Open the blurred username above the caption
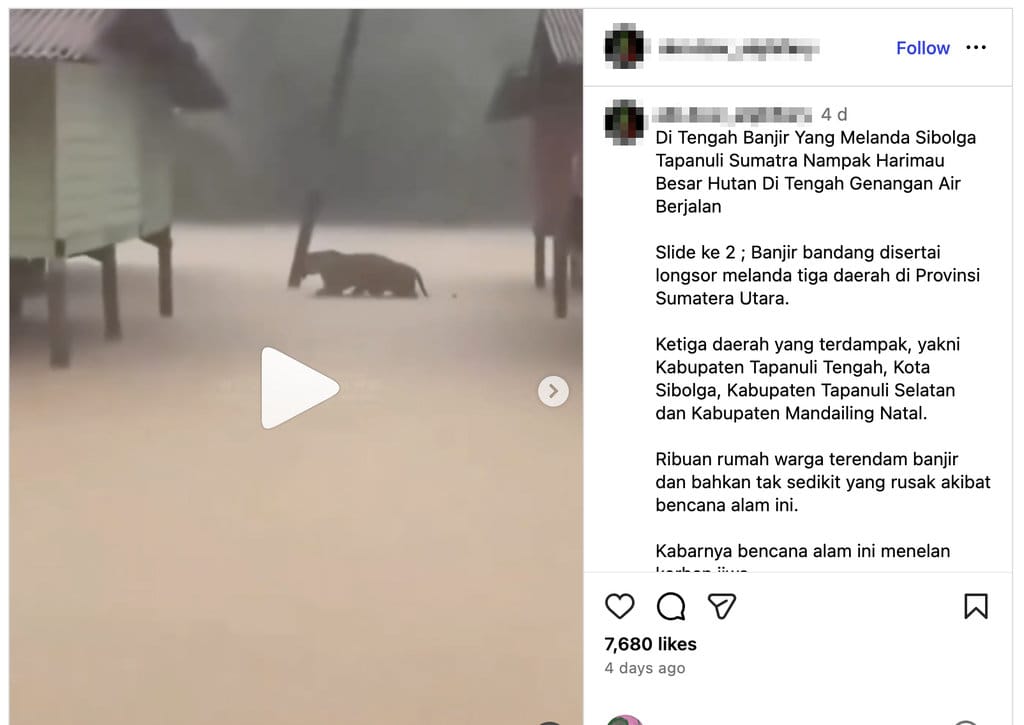This screenshot has height=725, width=1024. click(733, 115)
